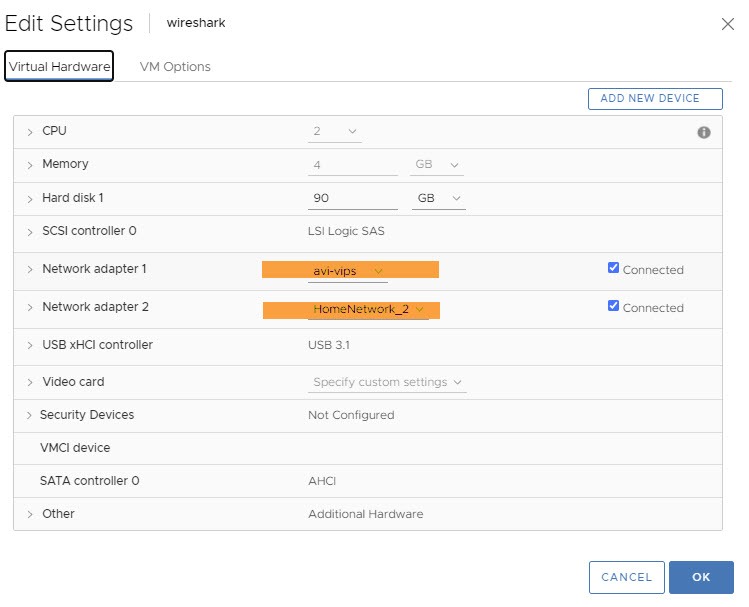The height and width of the screenshot is (607, 749).
Task: Expand SCSI controller 0 details
Action: (x=30, y=232)
